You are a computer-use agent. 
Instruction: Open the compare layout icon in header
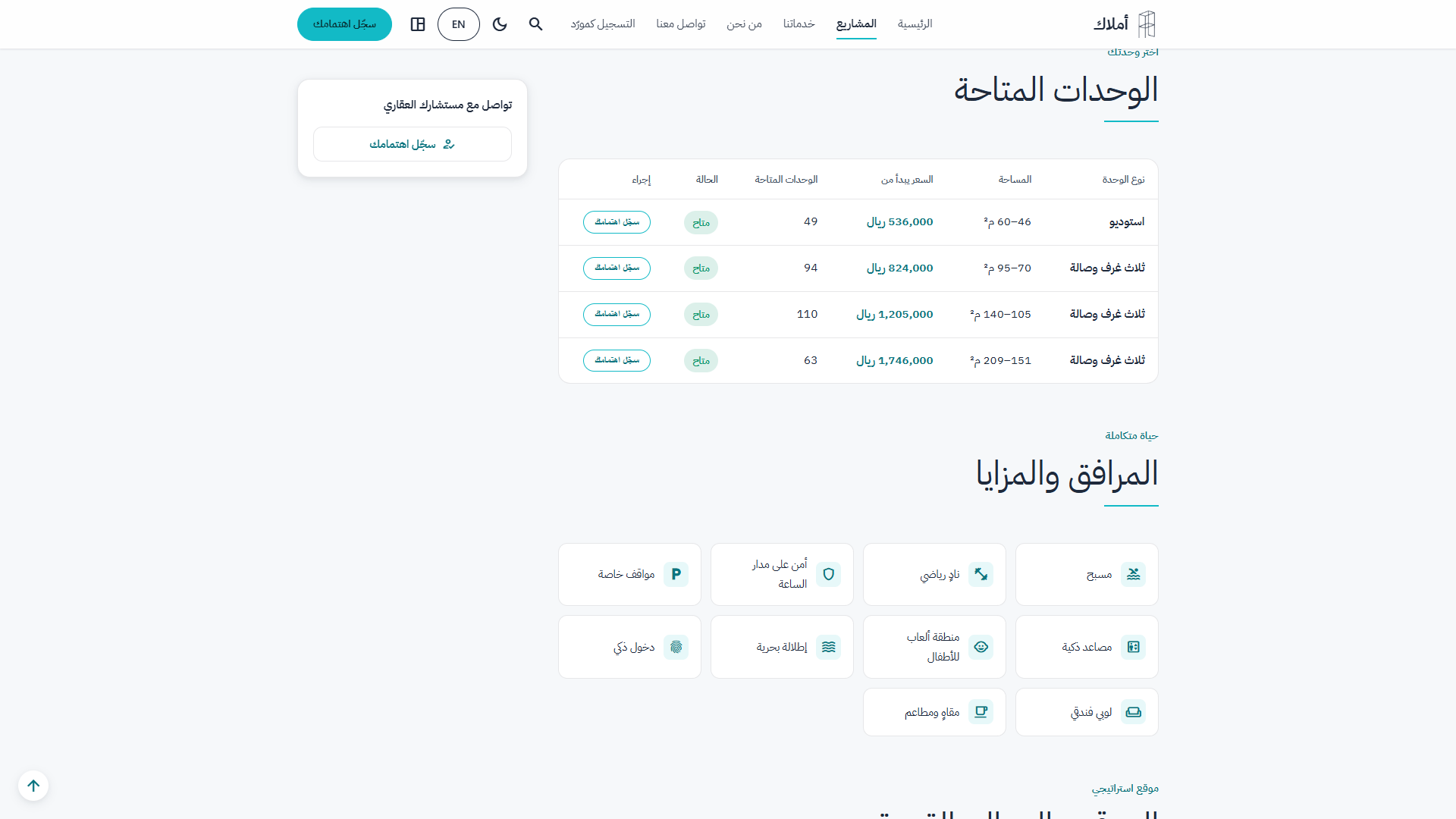click(418, 24)
